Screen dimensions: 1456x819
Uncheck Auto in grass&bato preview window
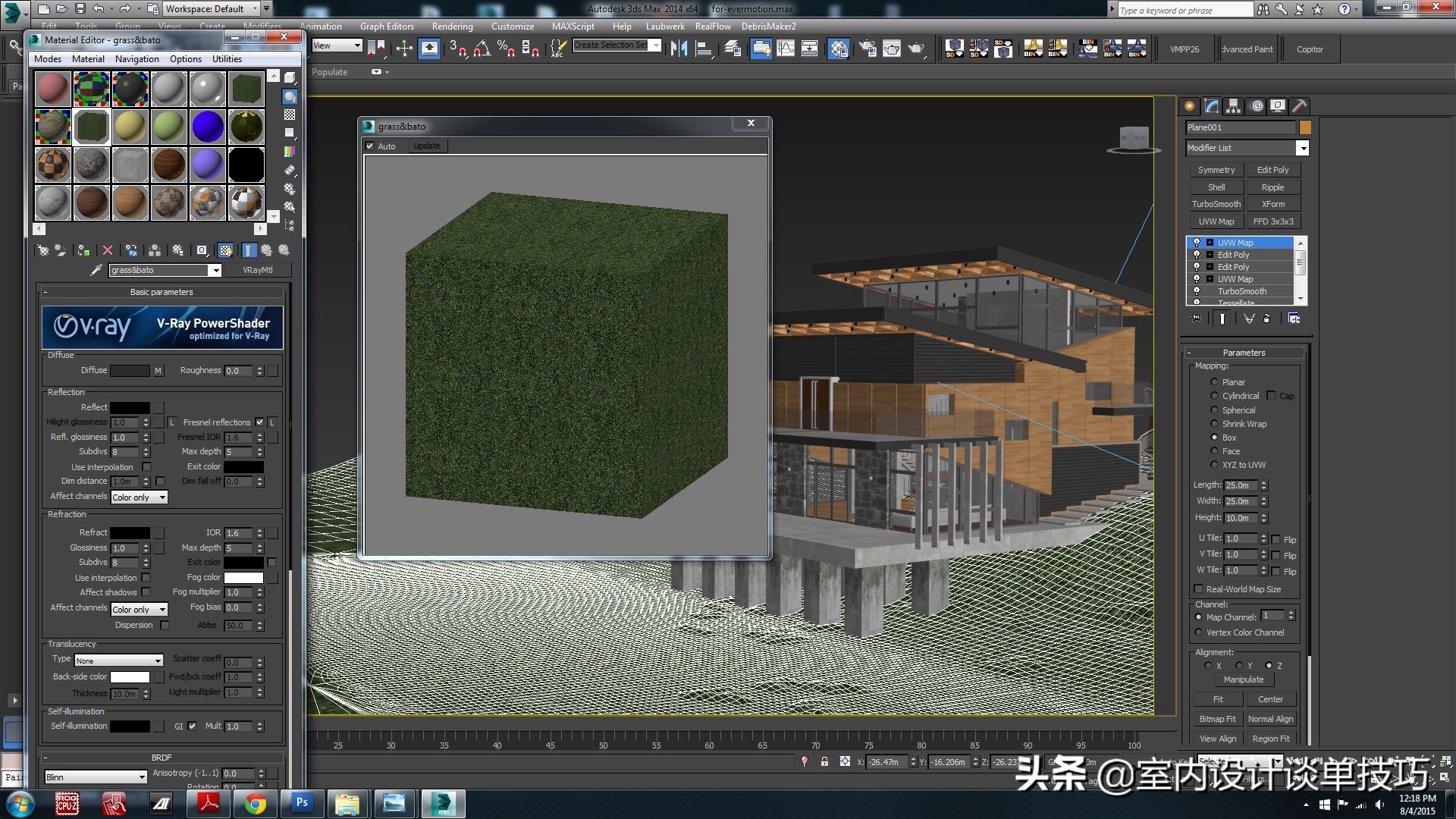click(x=370, y=146)
